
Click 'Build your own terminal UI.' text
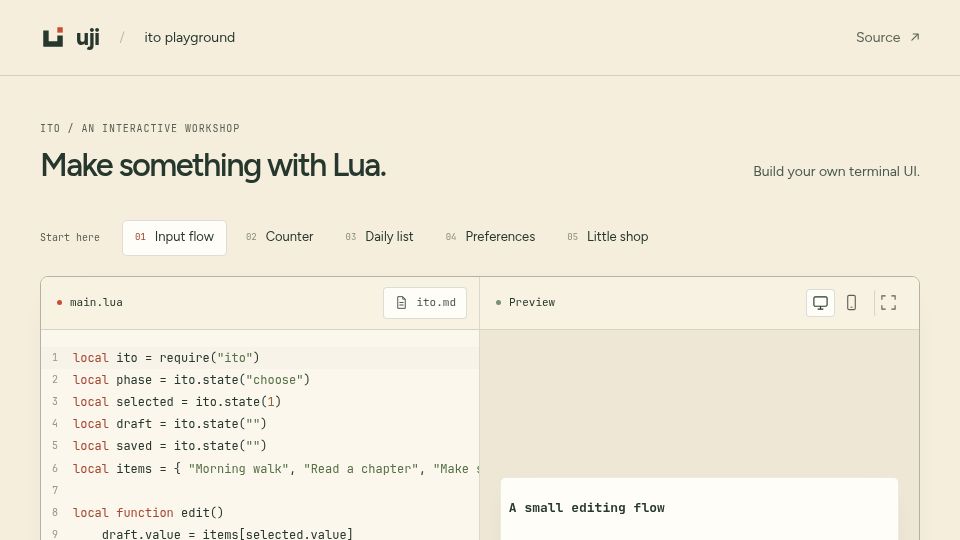click(x=836, y=171)
